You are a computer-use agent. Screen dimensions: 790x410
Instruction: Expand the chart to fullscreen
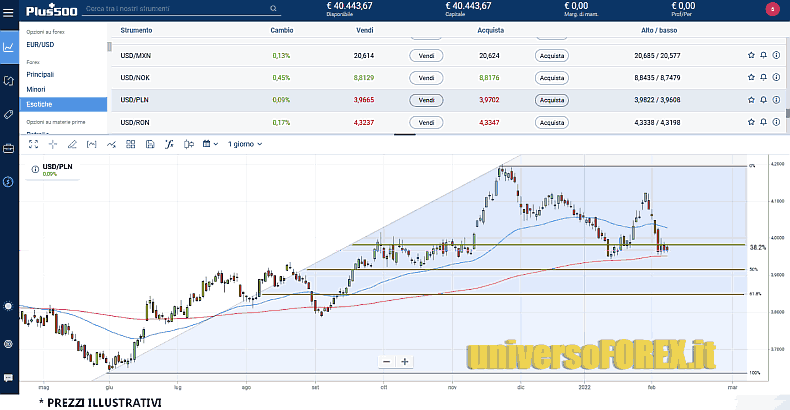tap(32, 144)
